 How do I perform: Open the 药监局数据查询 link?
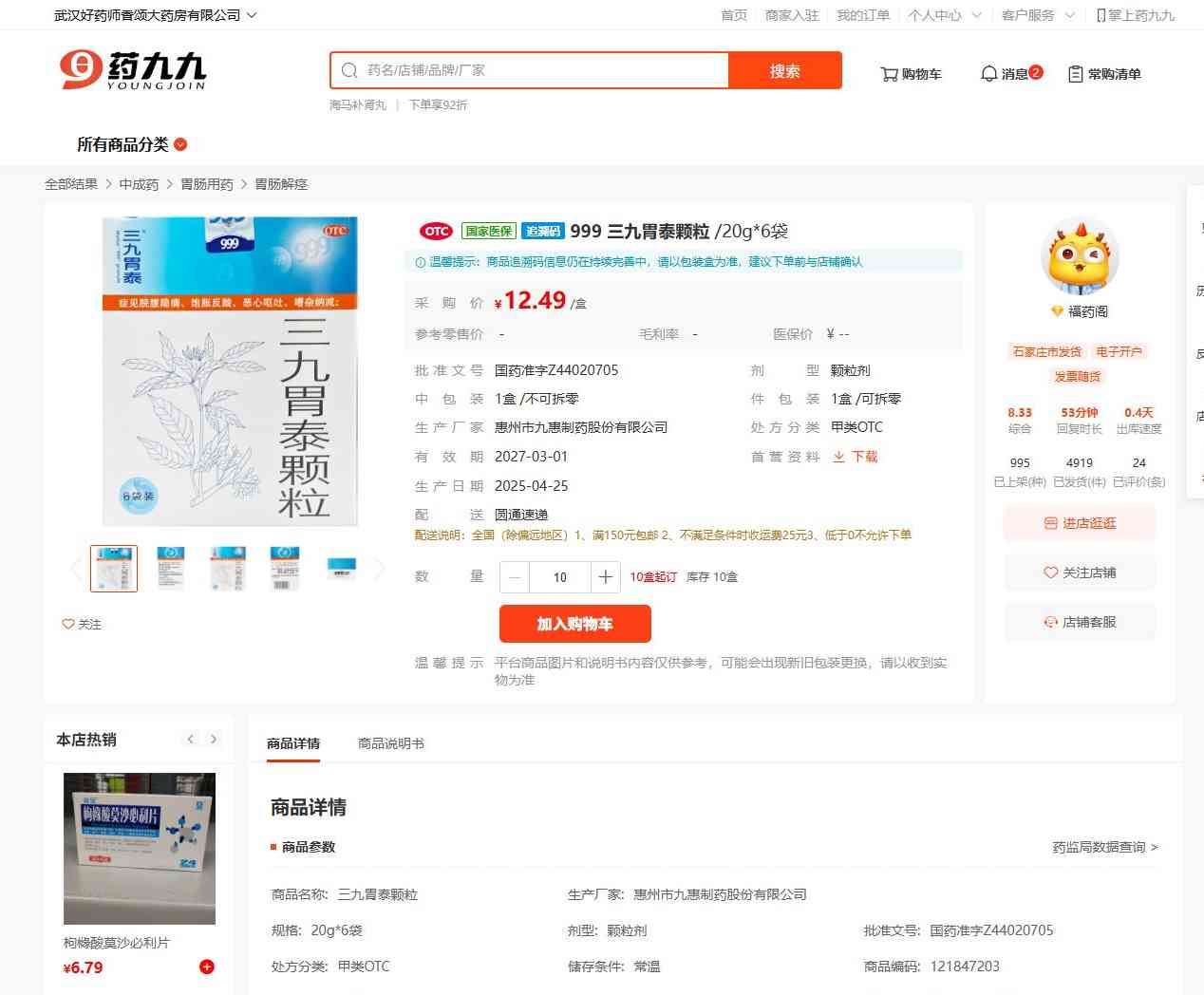tap(1104, 847)
